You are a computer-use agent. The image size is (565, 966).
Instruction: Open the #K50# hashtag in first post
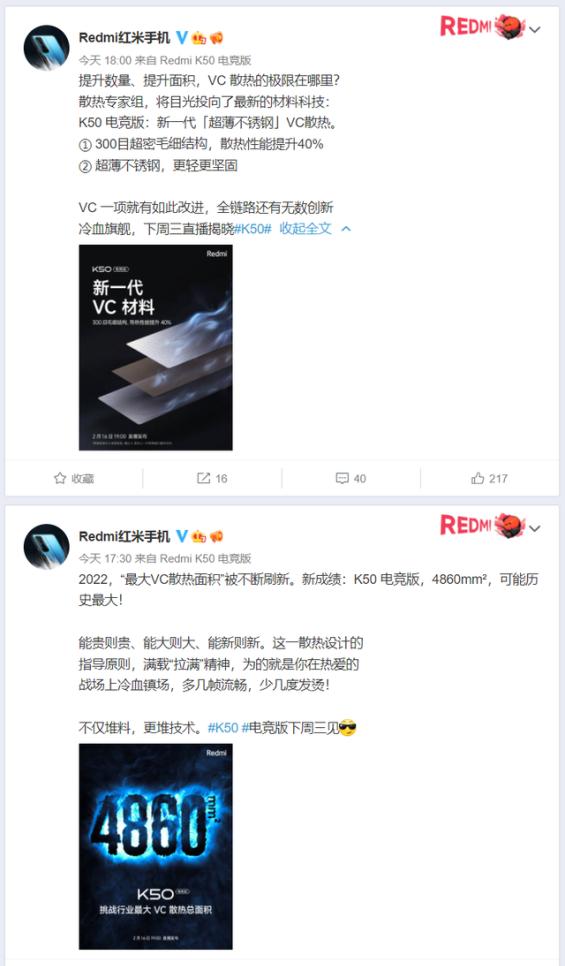(253, 229)
